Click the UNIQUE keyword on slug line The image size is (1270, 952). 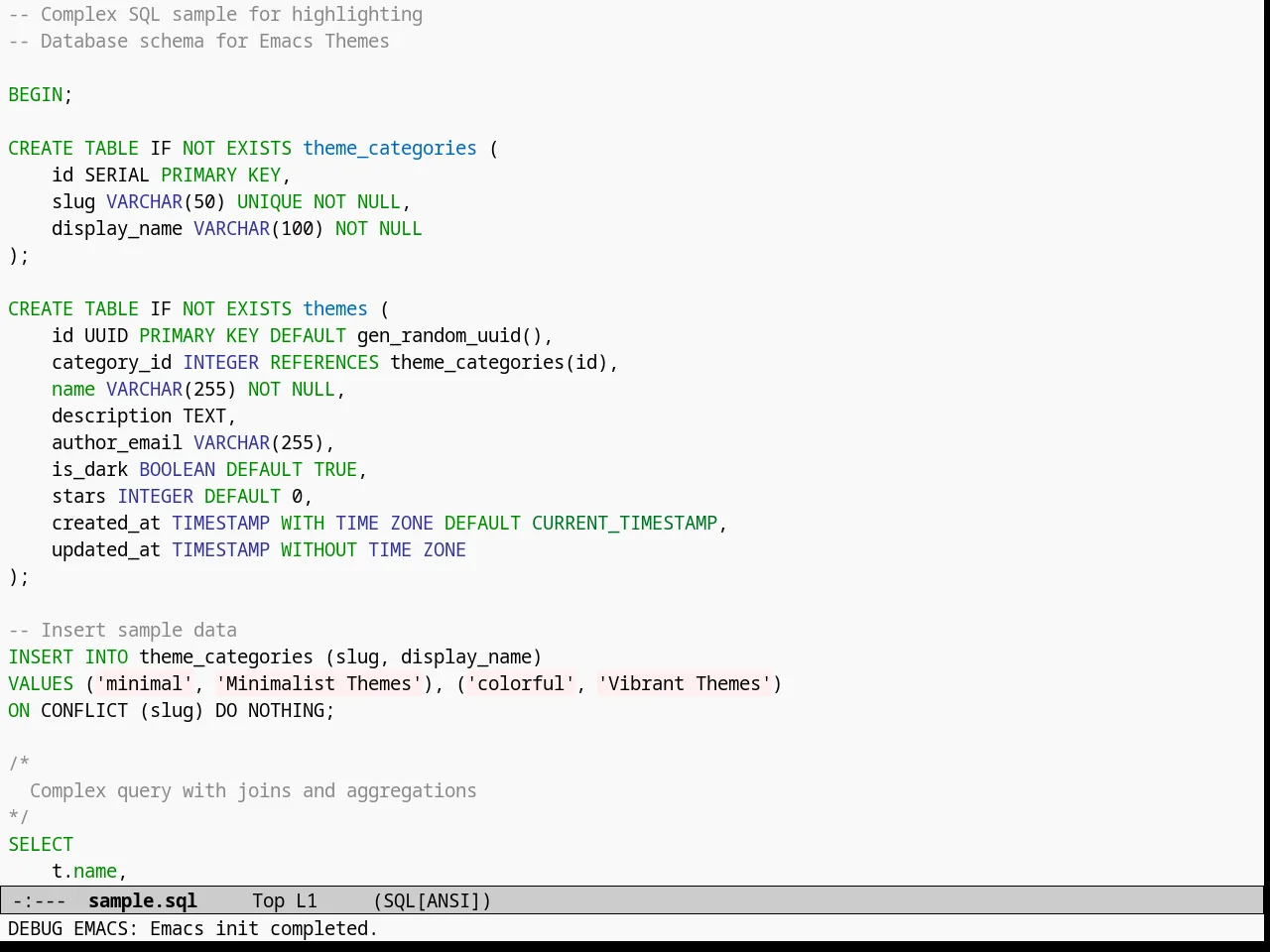pyautogui.click(x=270, y=201)
